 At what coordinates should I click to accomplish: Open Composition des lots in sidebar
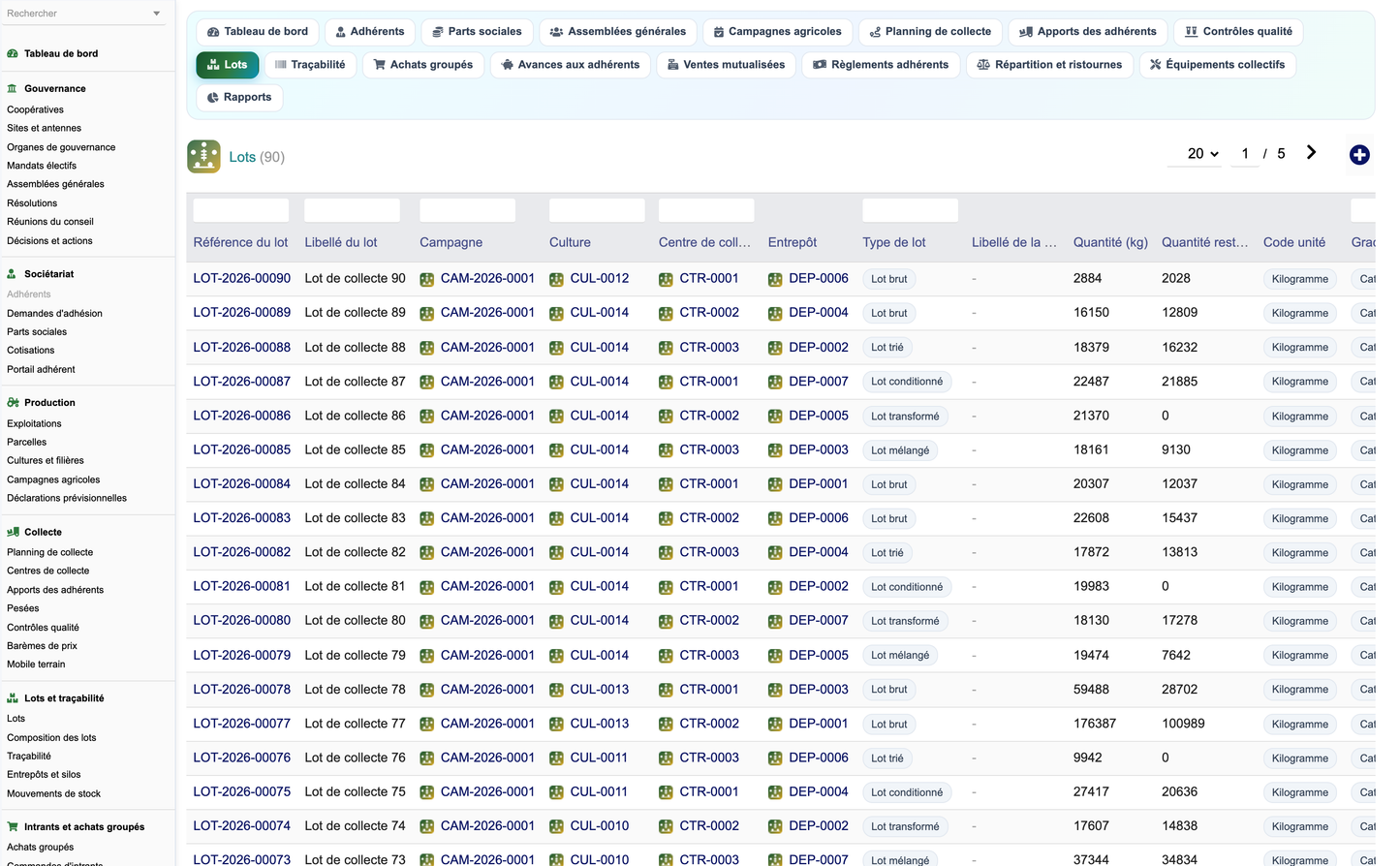pyautogui.click(x=51, y=737)
